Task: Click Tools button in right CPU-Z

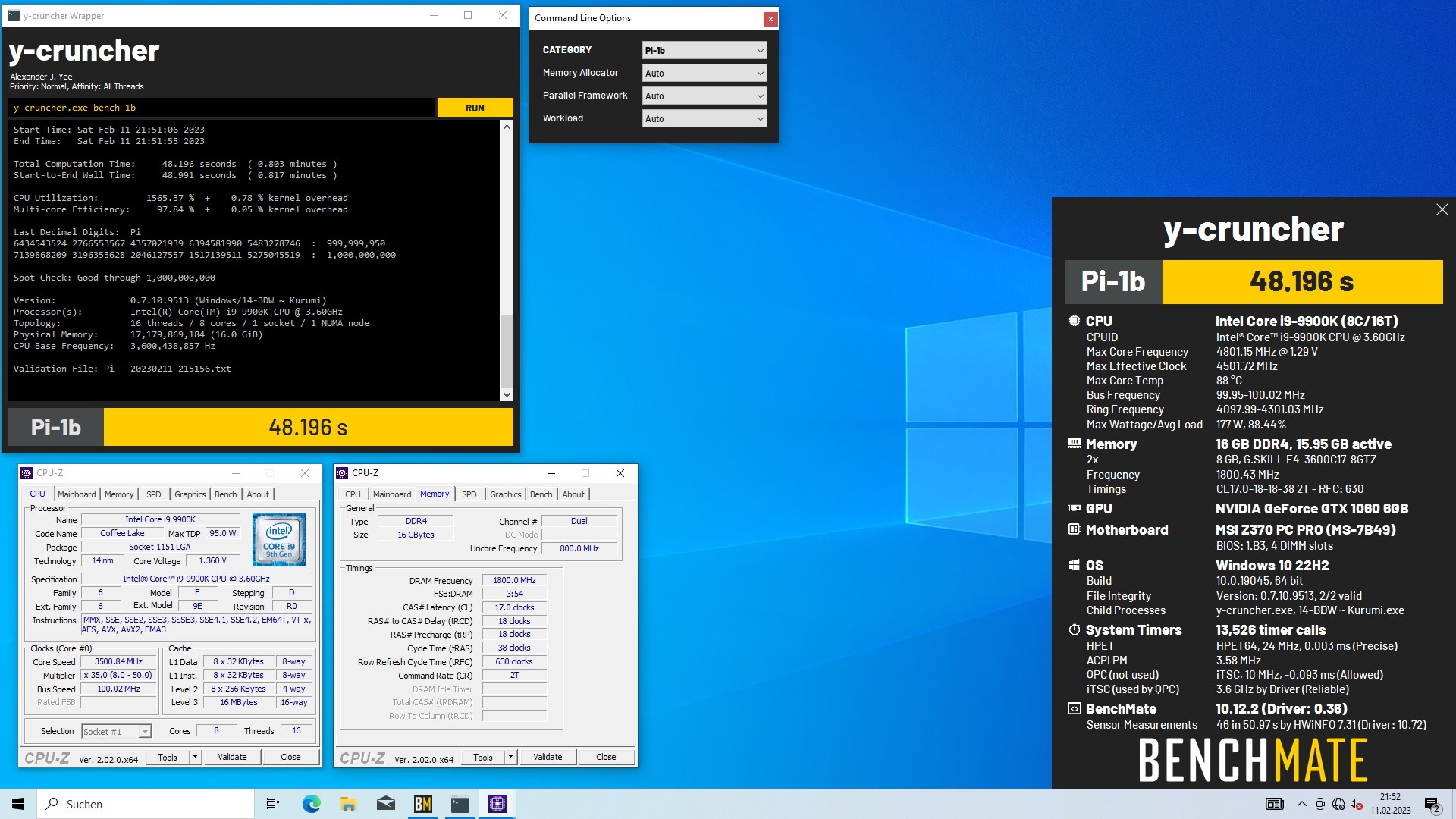Action: (482, 757)
